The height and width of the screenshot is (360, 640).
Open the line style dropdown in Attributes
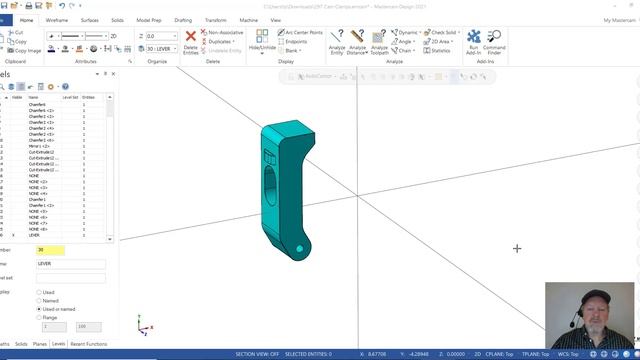(x=82, y=36)
